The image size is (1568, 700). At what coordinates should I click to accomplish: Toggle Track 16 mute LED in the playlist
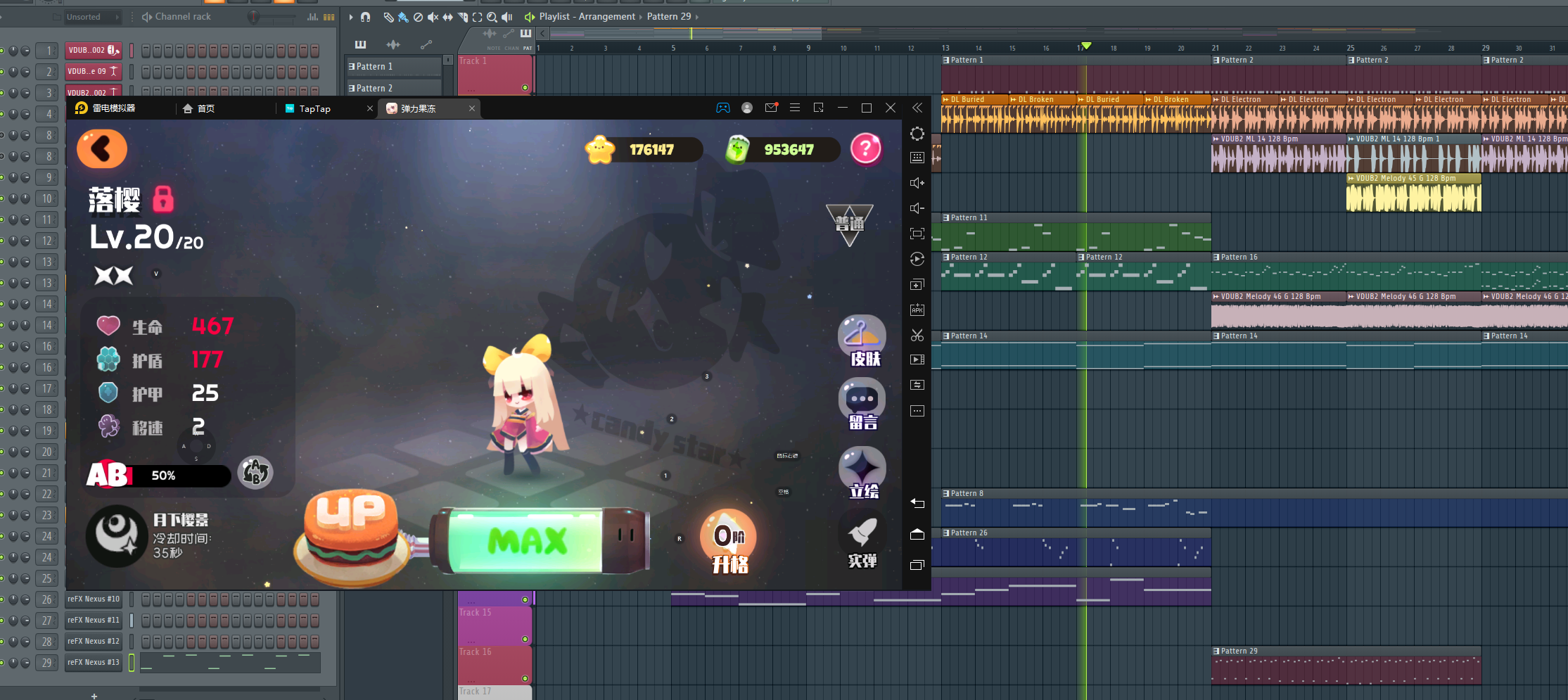click(x=525, y=679)
